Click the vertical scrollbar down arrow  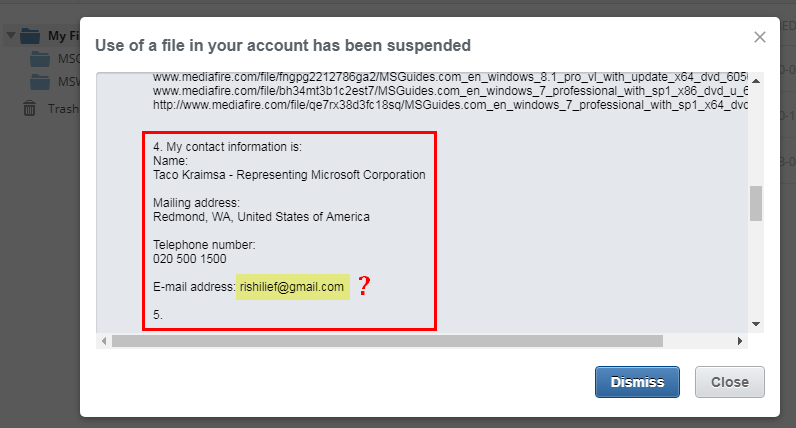(x=756, y=324)
